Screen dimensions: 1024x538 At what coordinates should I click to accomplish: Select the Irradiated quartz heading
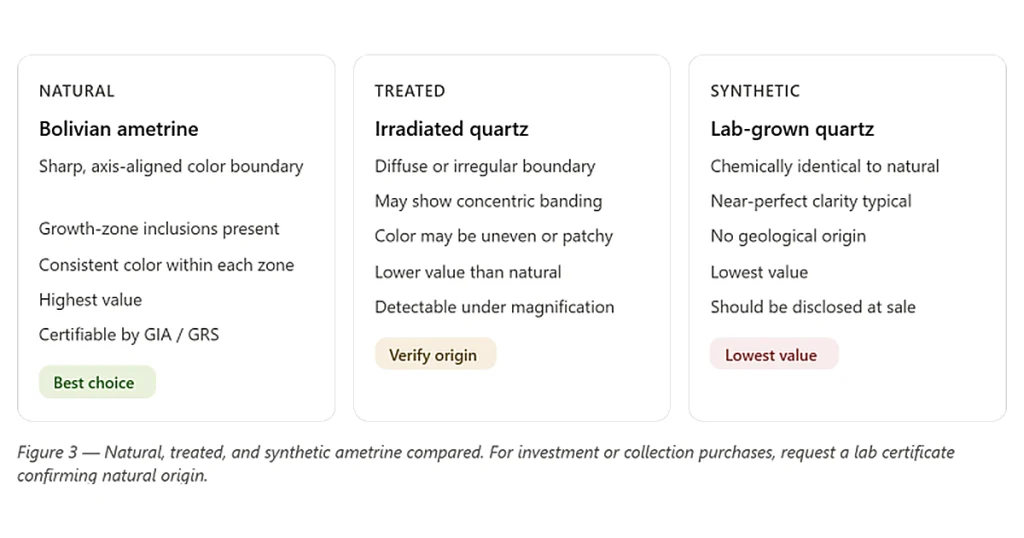(x=451, y=129)
